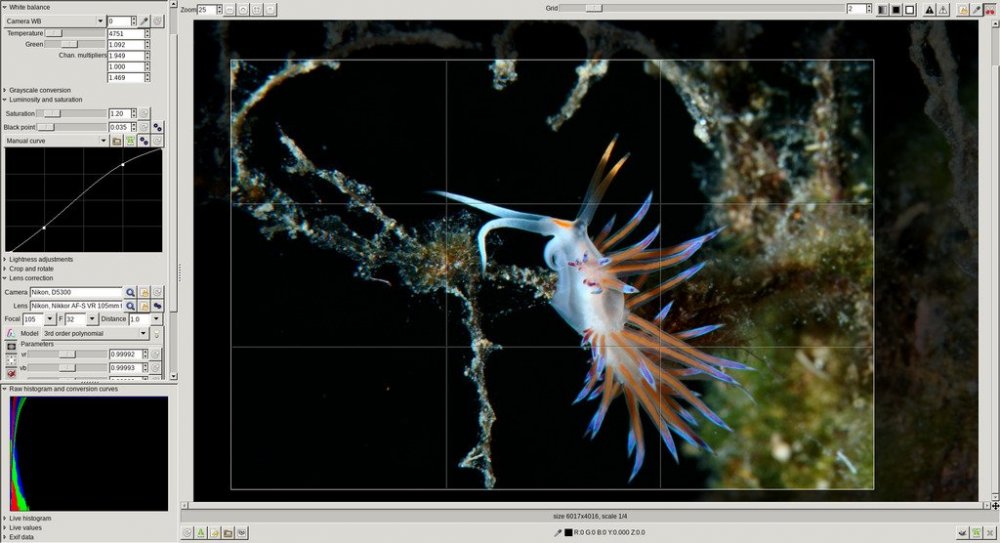Expand the Grayscale conversion section

click(4, 90)
